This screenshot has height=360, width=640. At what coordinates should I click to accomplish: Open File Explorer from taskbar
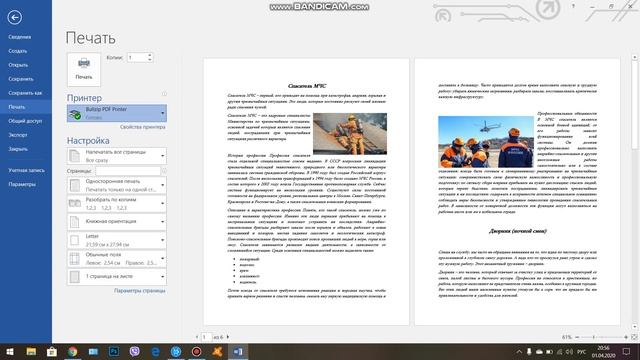pos(31,351)
